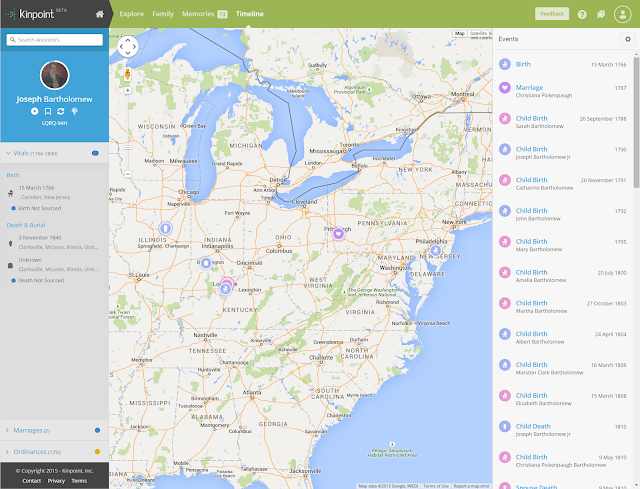Click the LQRQ-94H person ID
Viewport: 640px width, 489px height.
pos(54,123)
